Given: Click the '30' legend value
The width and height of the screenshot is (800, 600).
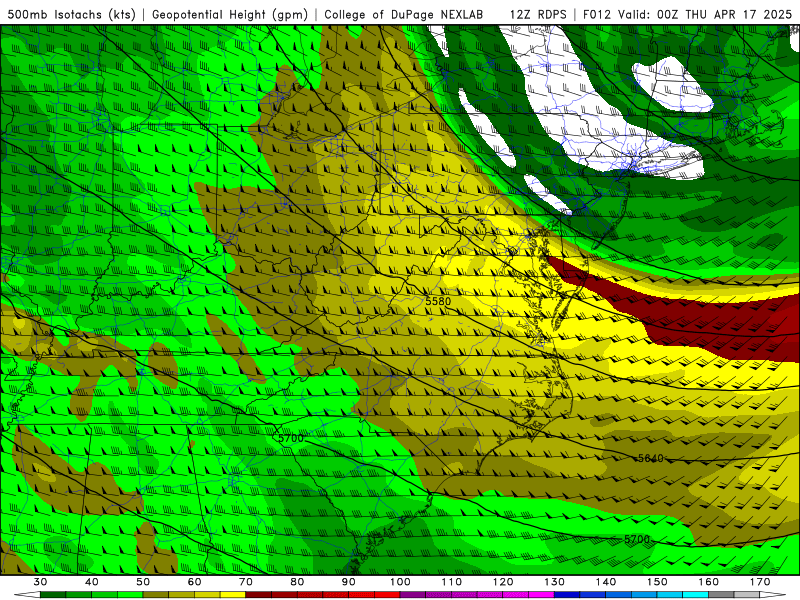Looking at the screenshot, I should (x=40, y=582).
